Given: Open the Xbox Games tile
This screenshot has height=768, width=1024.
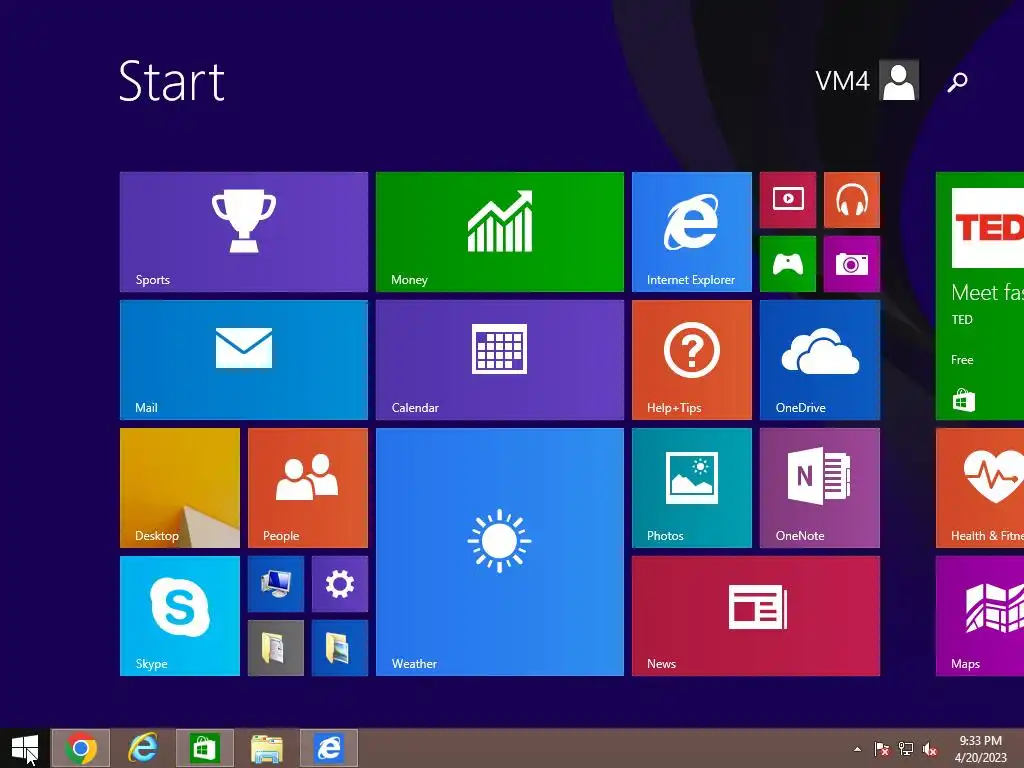Looking at the screenshot, I should tap(788, 264).
